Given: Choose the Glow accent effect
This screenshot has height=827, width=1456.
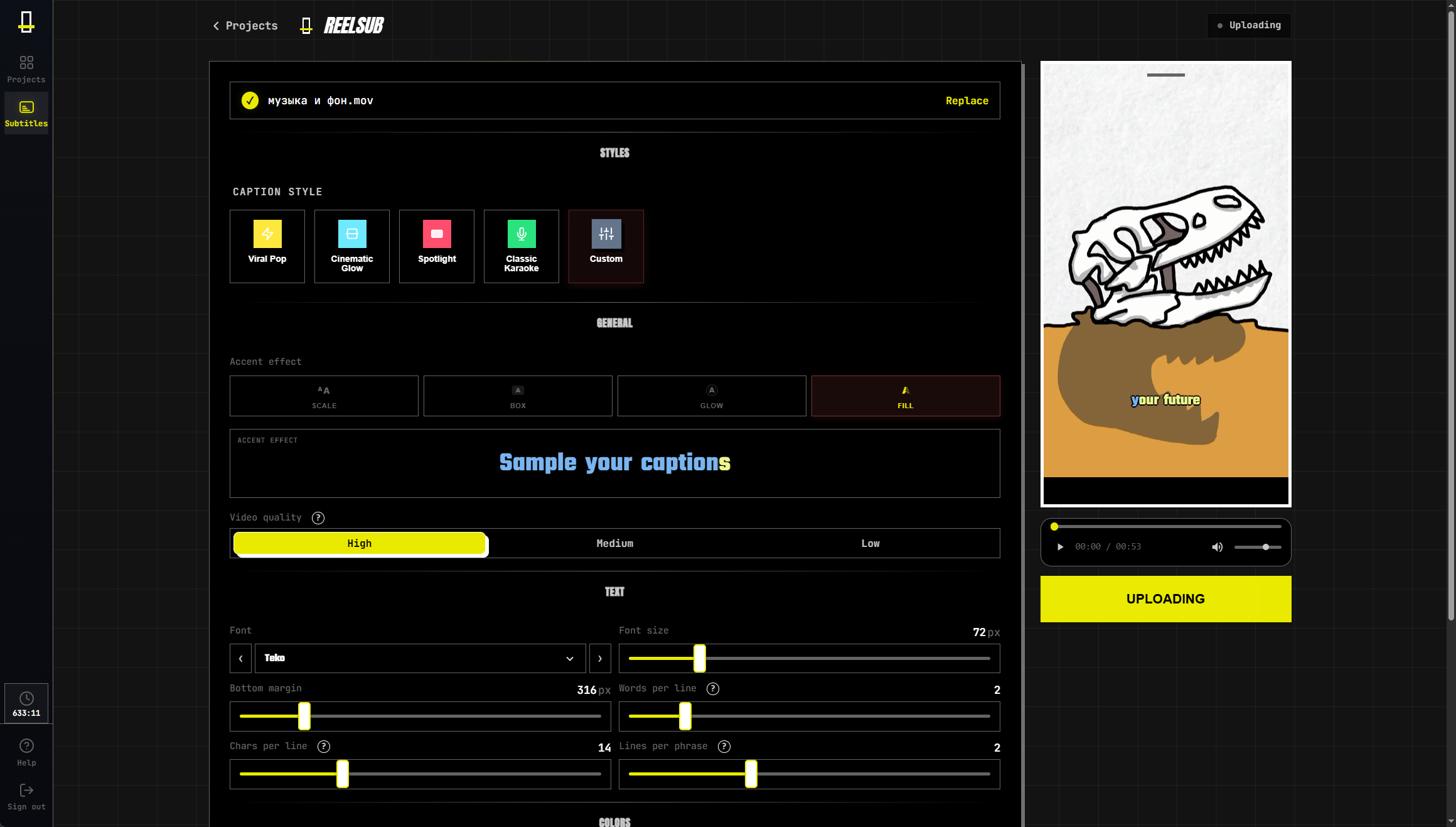Looking at the screenshot, I should (x=712, y=396).
